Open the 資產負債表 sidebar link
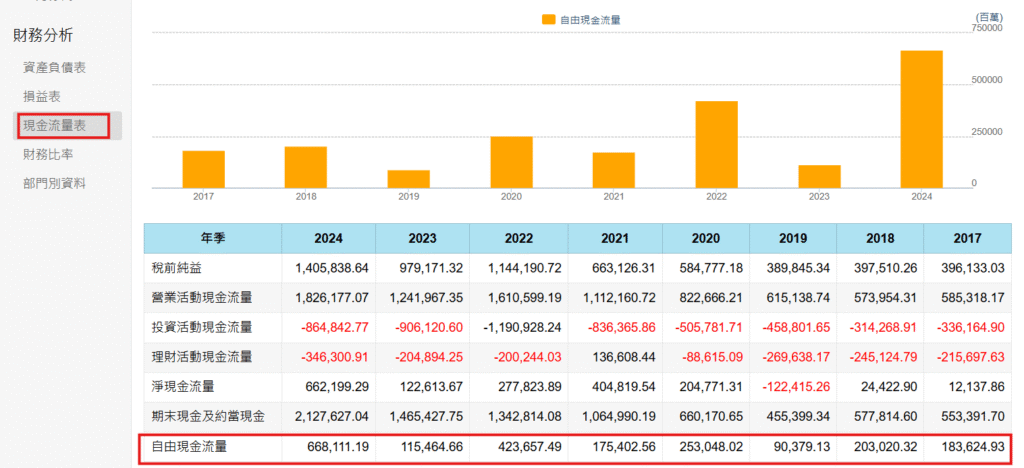The height and width of the screenshot is (468, 1024). pos(54,67)
